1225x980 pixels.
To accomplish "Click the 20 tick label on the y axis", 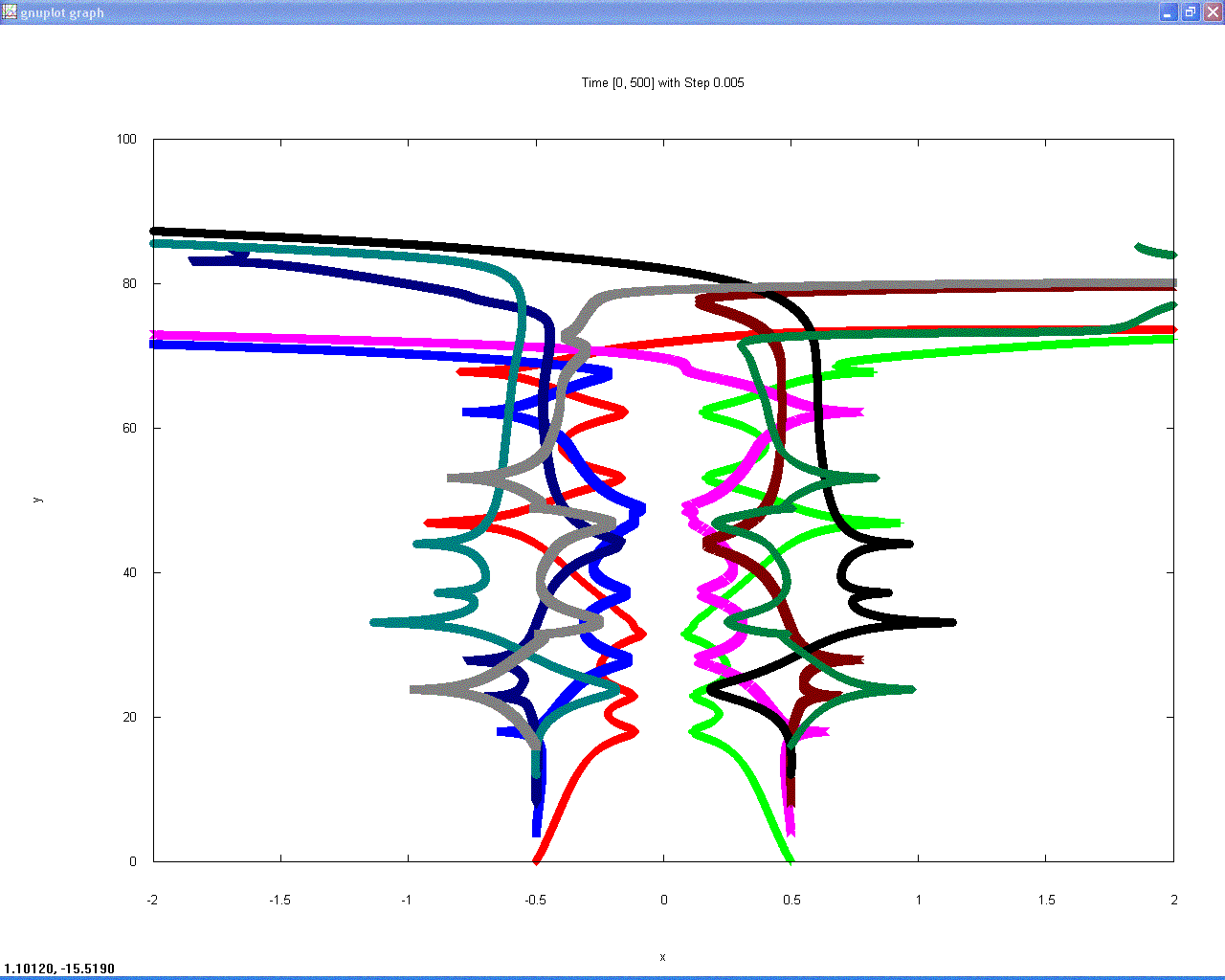I will coord(129,718).
